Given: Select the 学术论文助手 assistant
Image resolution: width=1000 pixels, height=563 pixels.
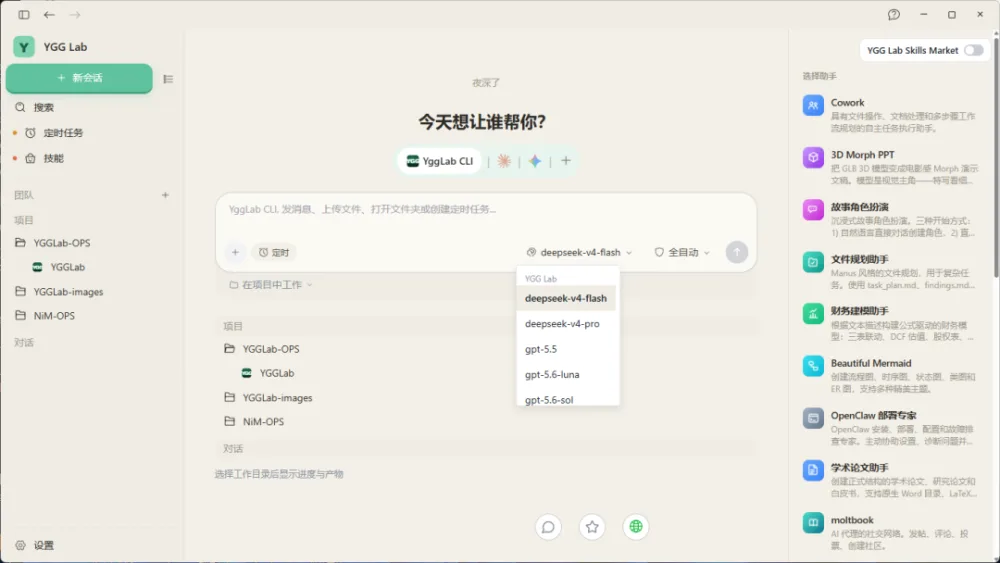Looking at the screenshot, I should point(891,480).
